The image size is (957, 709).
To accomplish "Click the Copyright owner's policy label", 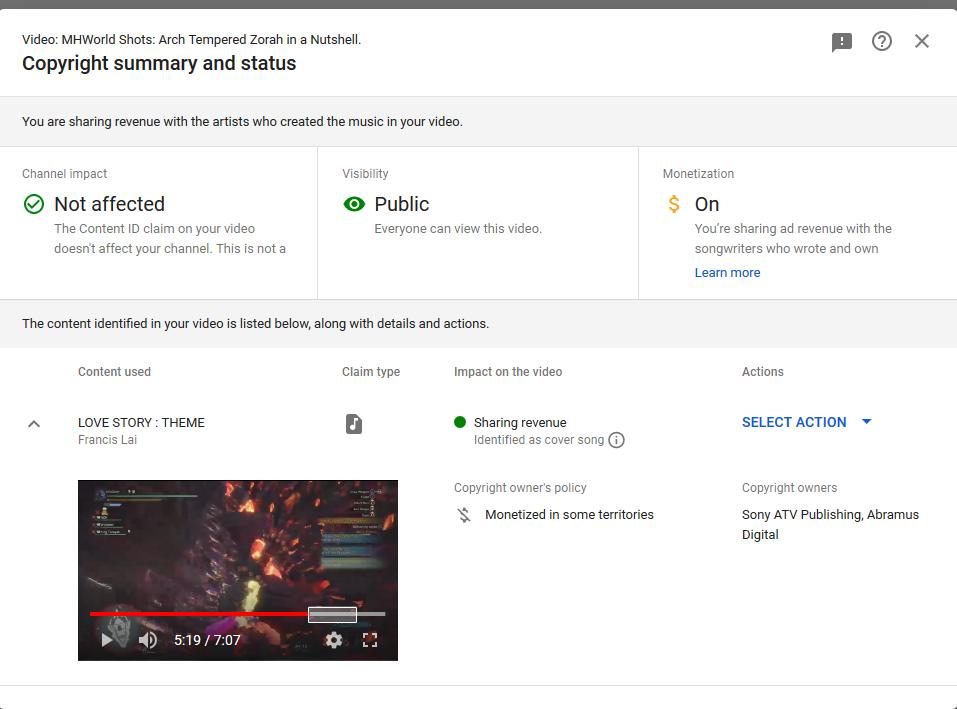I will click(x=520, y=488).
